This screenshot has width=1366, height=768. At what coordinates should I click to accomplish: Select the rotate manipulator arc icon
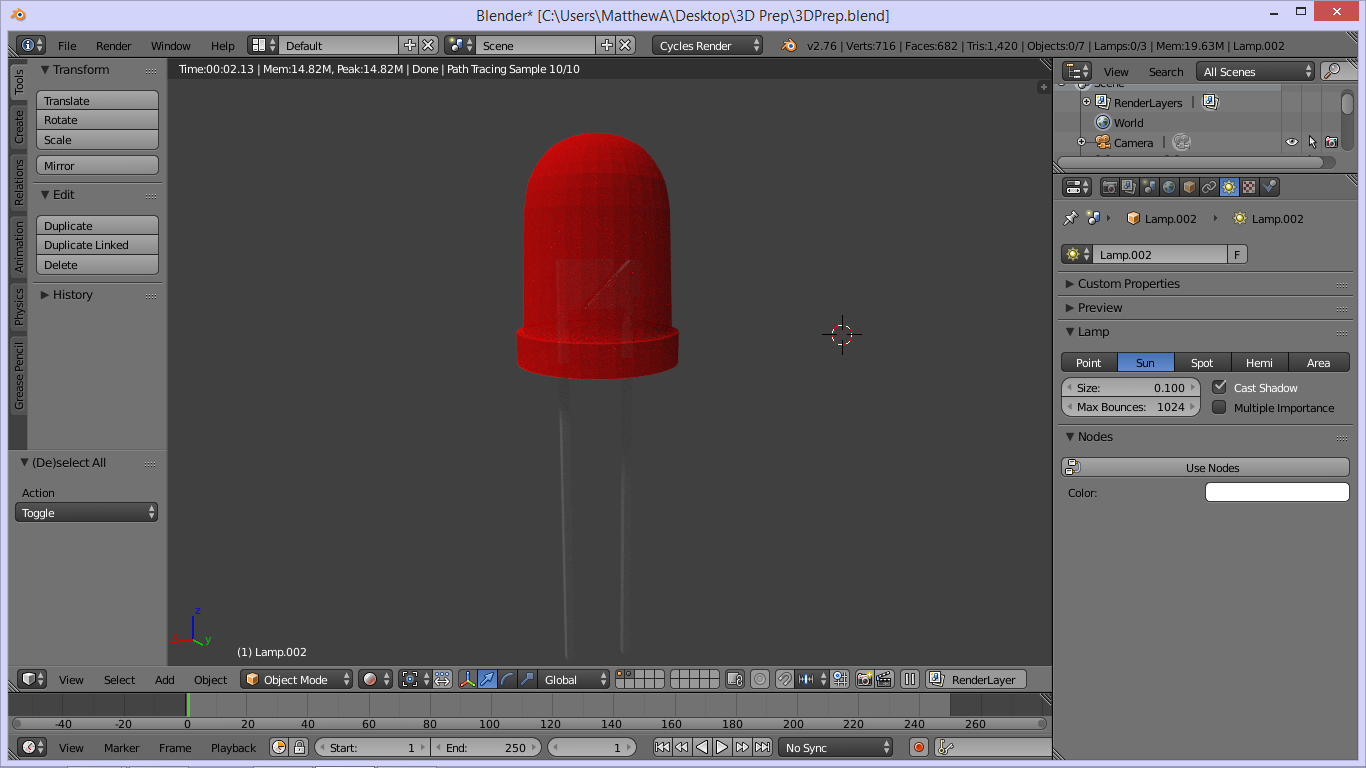coord(507,679)
